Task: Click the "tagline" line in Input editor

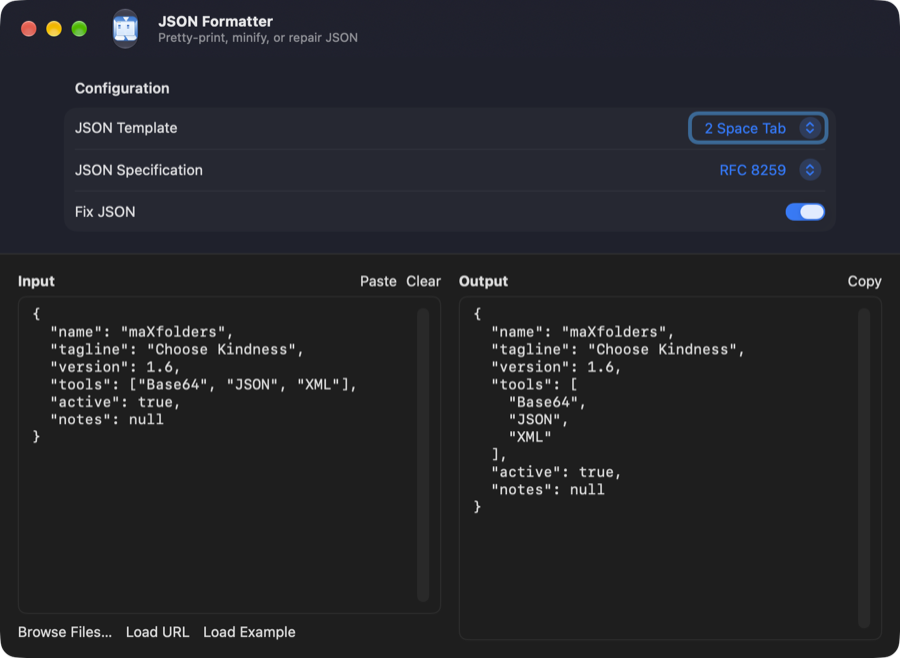Action: click(176, 350)
